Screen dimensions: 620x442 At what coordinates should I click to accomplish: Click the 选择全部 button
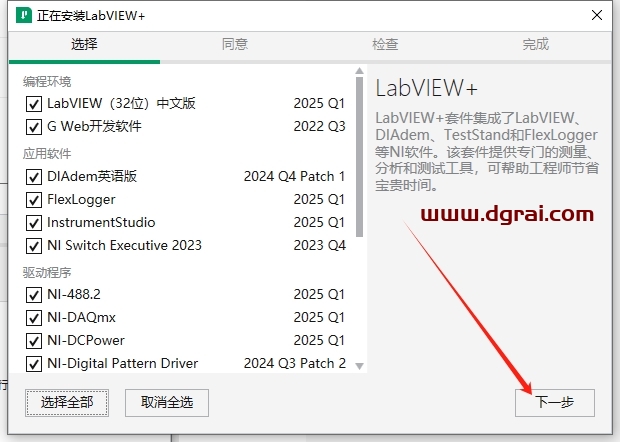(x=67, y=402)
